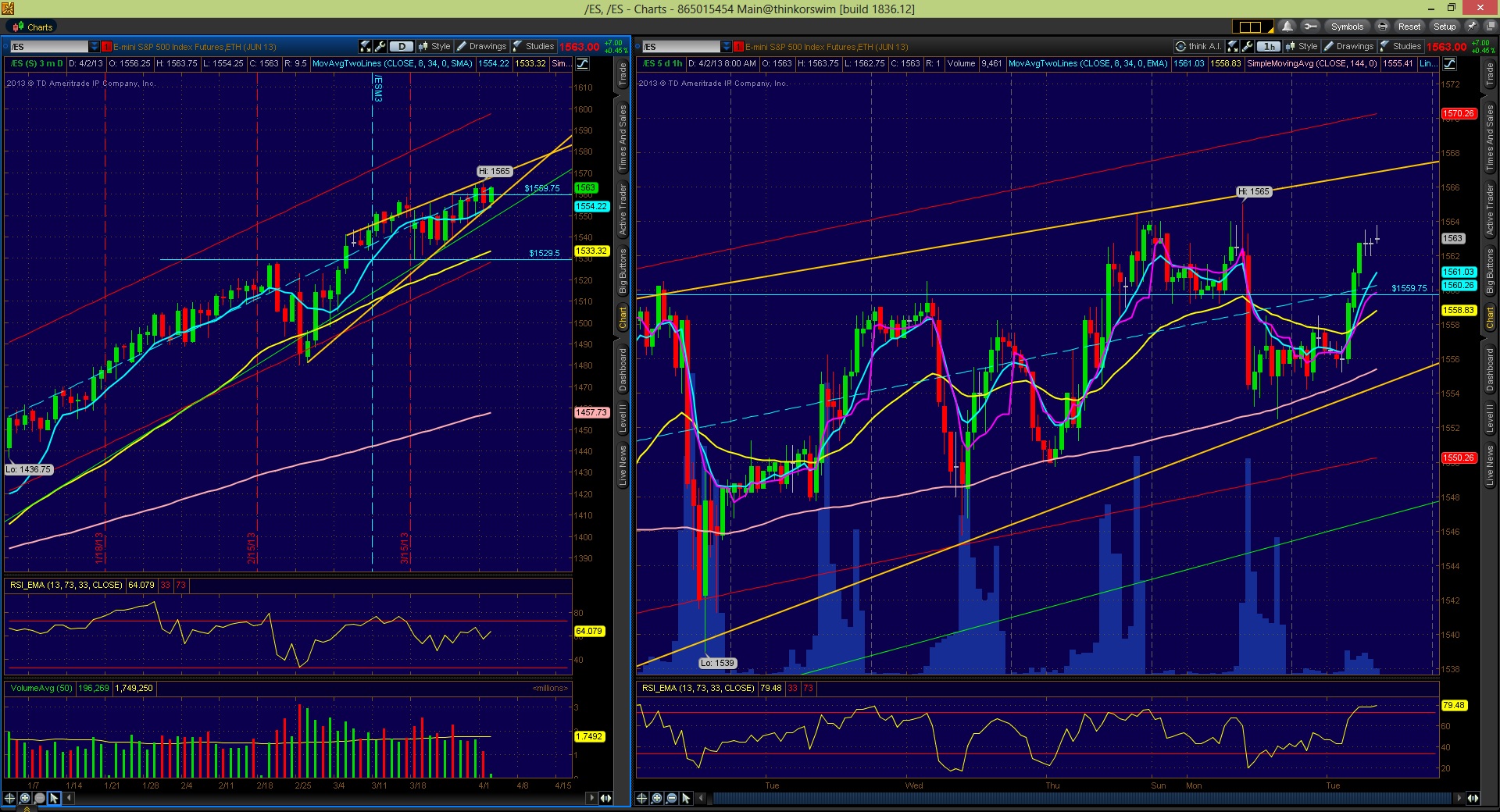This screenshot has width=1500, height=812.
Task: Toggle the left chart linear scale icon
Action: [x=583, y=64]
